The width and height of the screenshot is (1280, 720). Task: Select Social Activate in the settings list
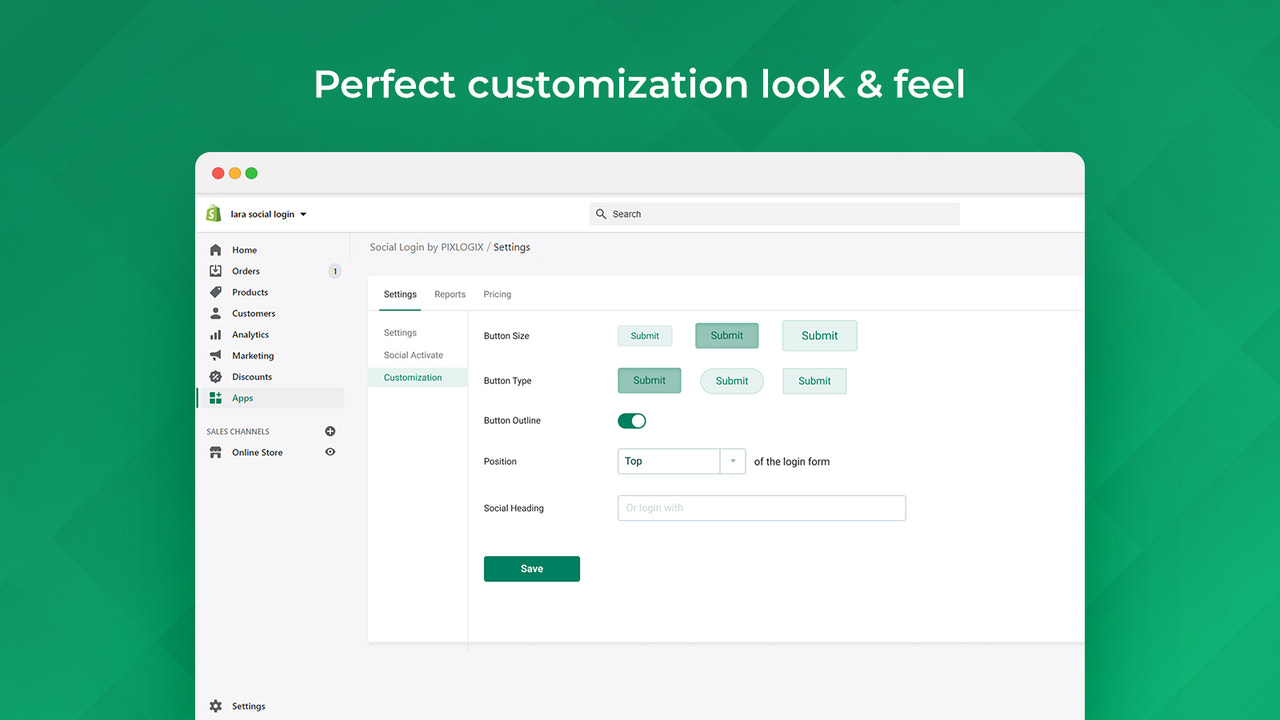413,354
